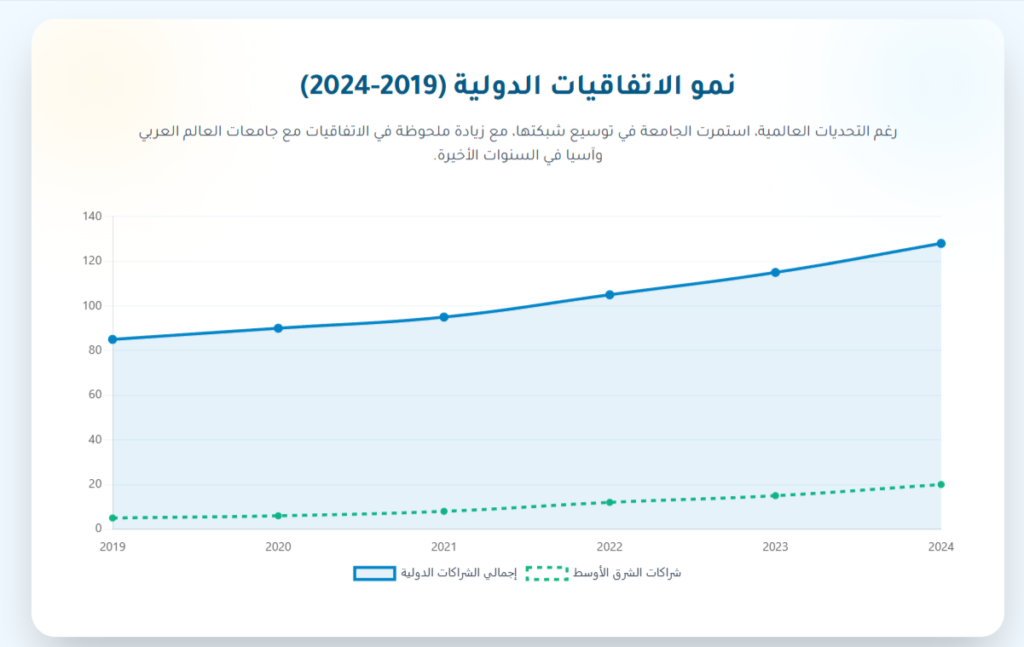
Task: Click the blue 2019 total partnerships data point
Action: 113,339
